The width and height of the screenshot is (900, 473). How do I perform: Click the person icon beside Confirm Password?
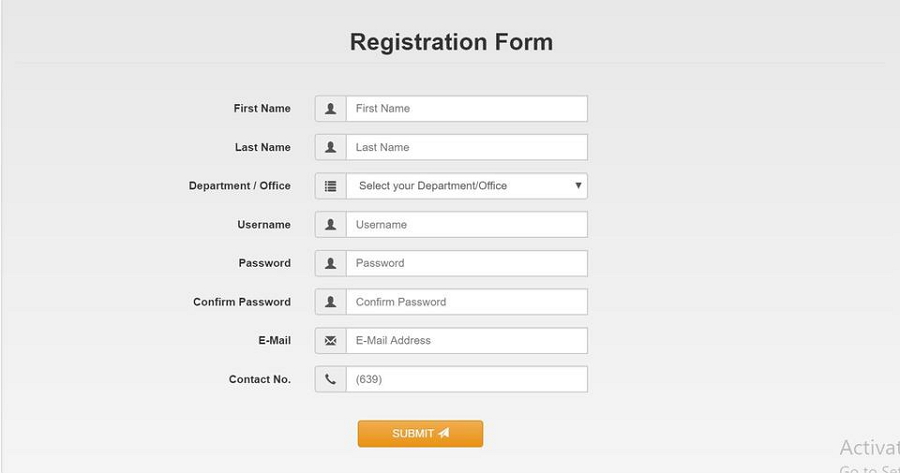(x=330, y=302)
